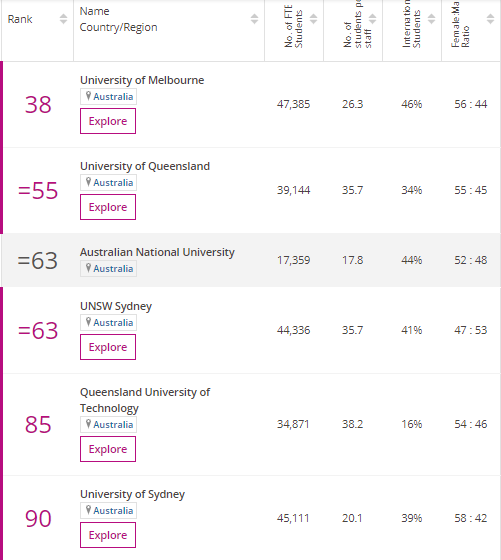The image size is (501, 560).
Task: Click location pin in Australian National University row
Action: [x=88, y=268]
